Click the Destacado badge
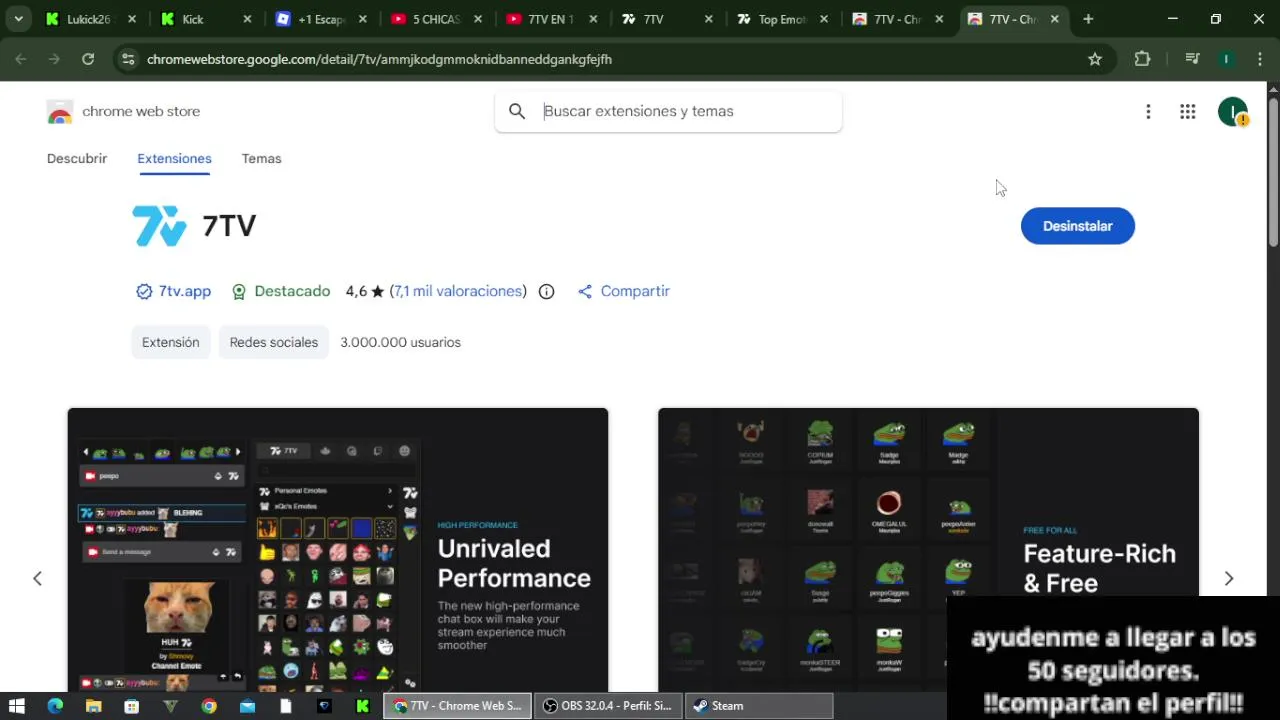The width and height of the screenshot is (1280, 720). coord(280,291)
